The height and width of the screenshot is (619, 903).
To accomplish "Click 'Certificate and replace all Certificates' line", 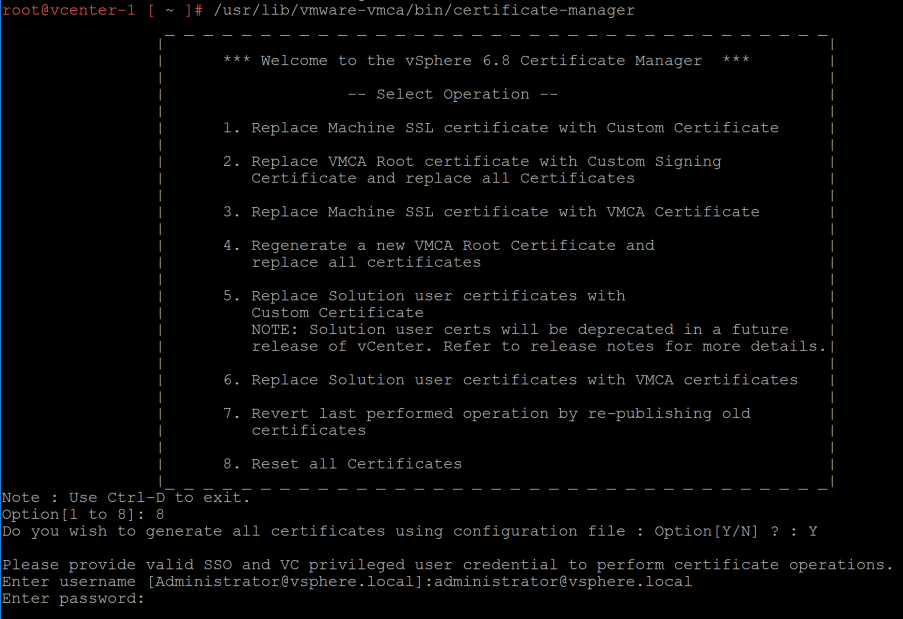I will (443, 178).
